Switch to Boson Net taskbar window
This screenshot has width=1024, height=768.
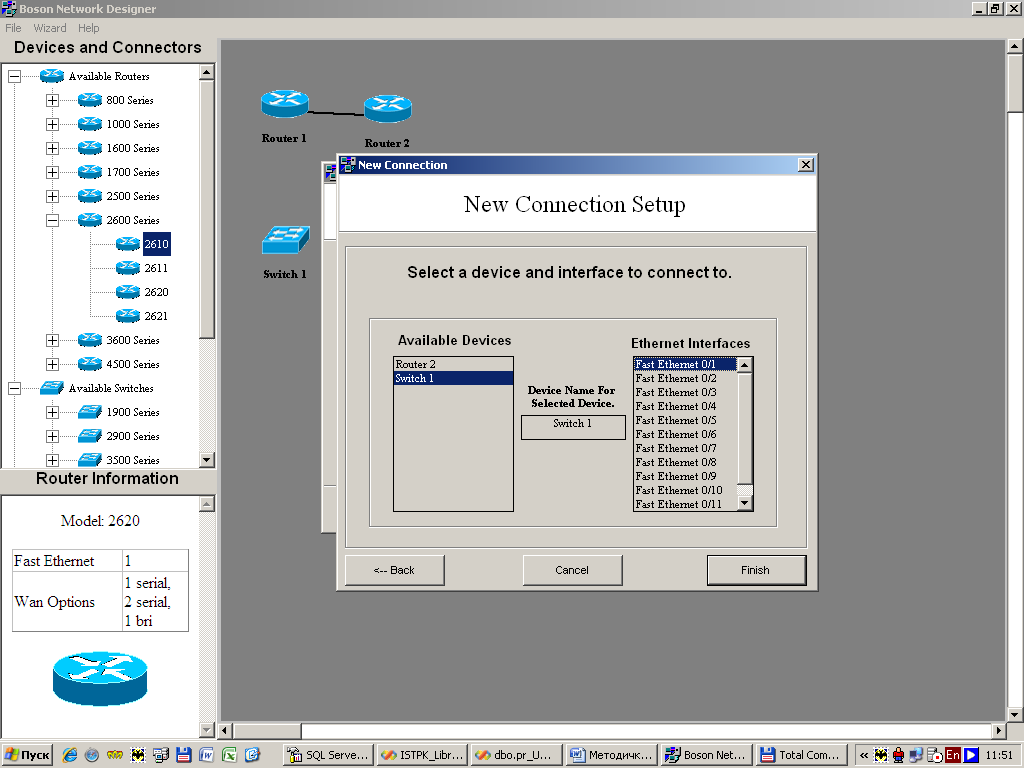coord(707,755)
